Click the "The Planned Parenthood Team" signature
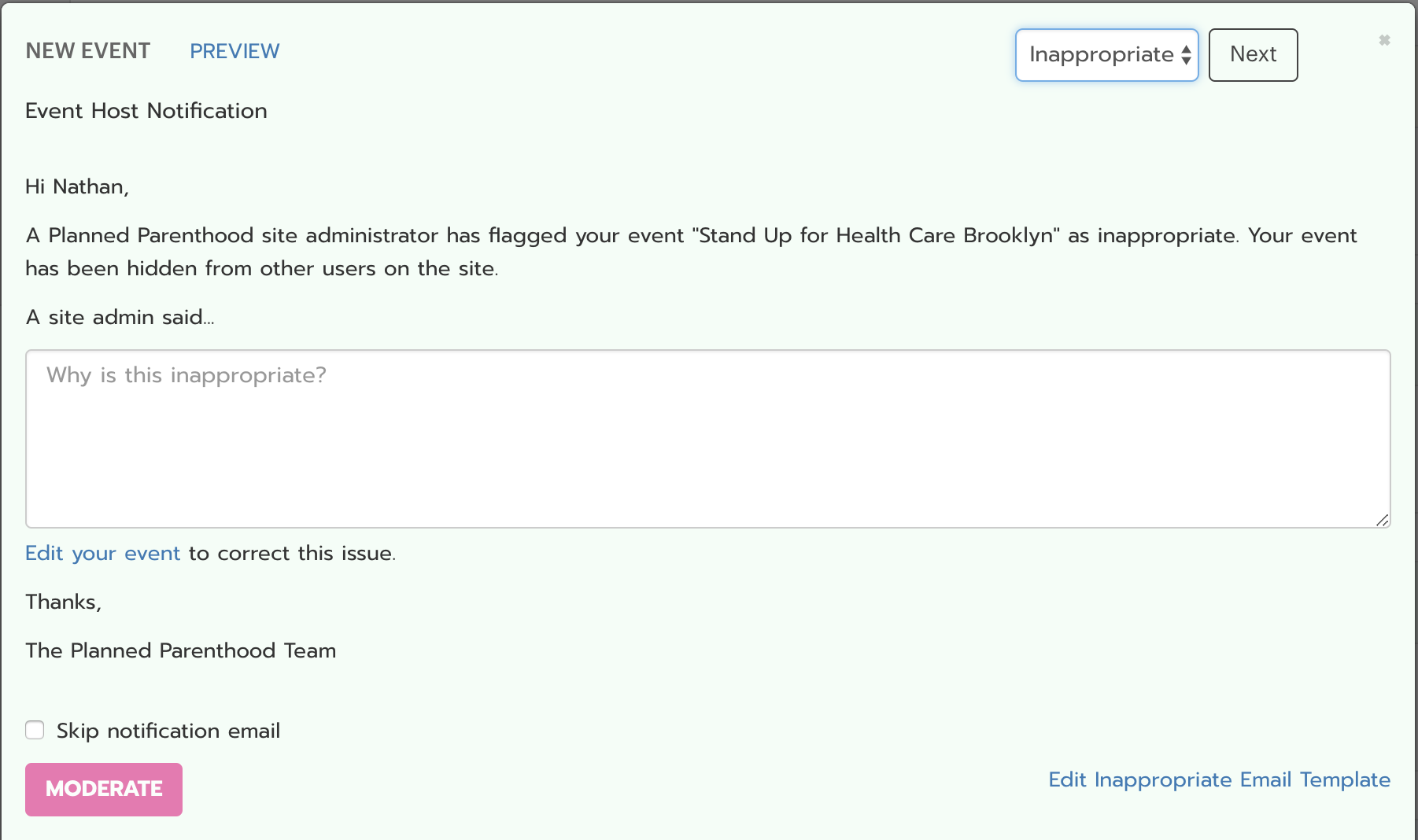Image resolution: width=1418 pixels, height=840 pixels. 181,650
